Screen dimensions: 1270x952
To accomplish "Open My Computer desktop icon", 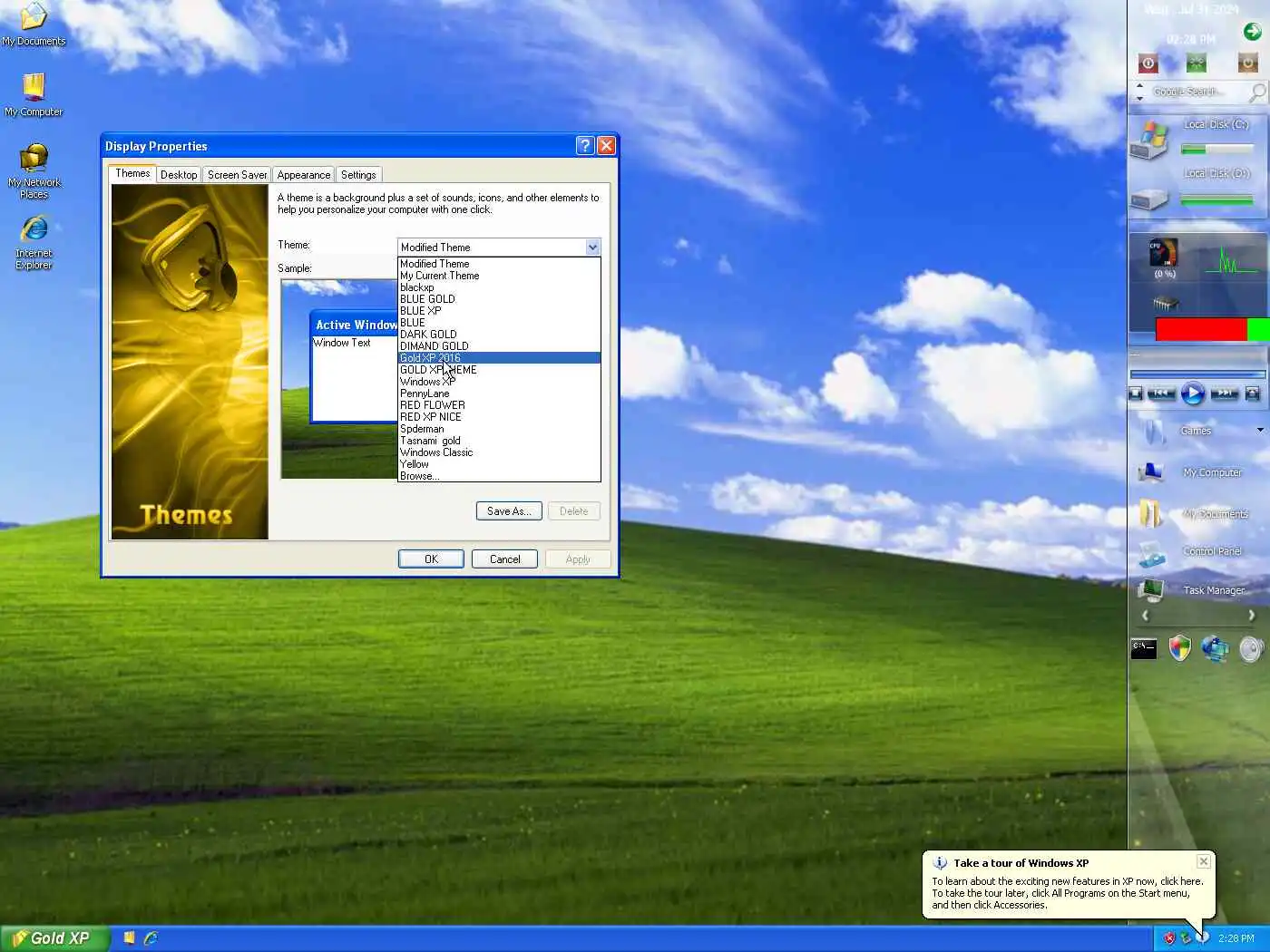I will coord(34,95).
